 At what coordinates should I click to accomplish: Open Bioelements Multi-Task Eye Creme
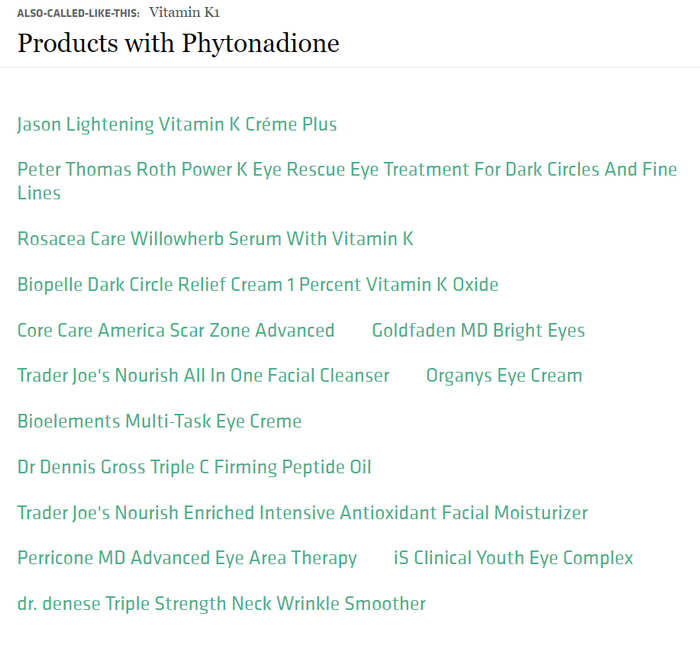159,421
